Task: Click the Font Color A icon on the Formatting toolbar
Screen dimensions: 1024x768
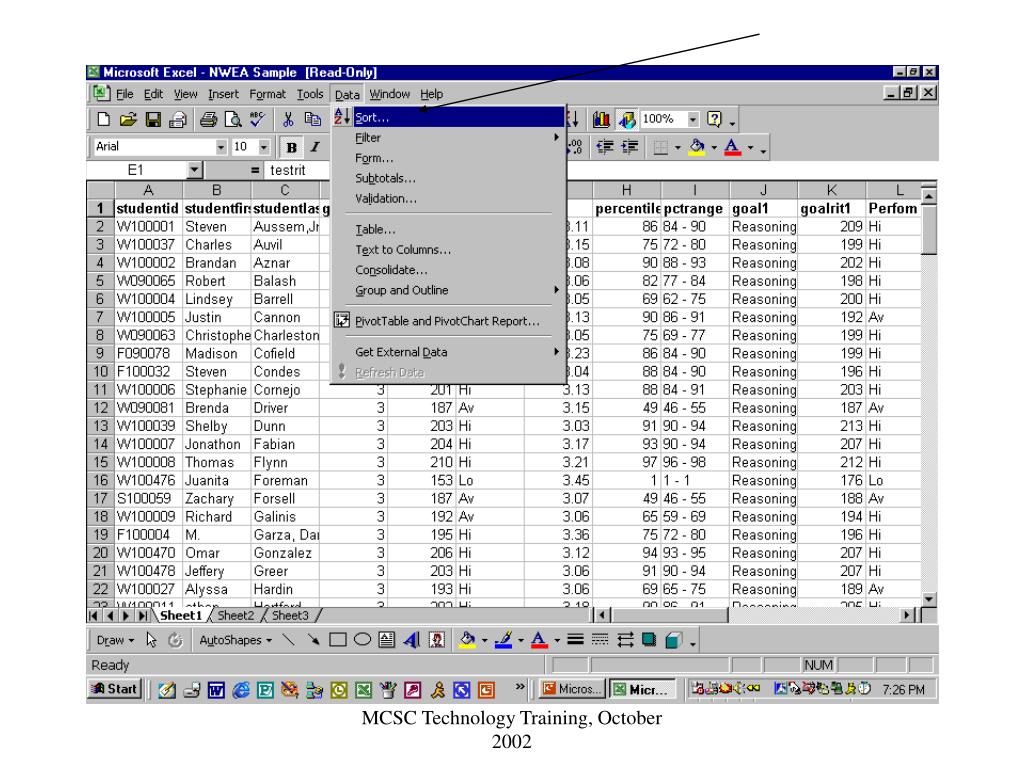Action: tap(733, 148)
